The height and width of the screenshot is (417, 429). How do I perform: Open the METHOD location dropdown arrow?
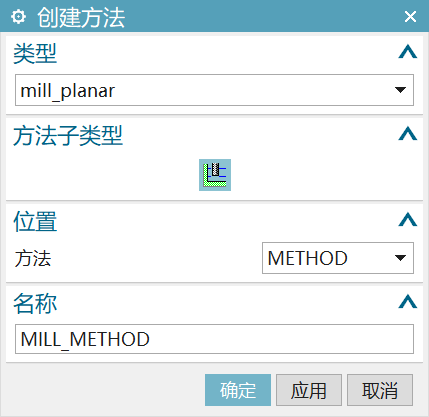[x=400, y=258]
